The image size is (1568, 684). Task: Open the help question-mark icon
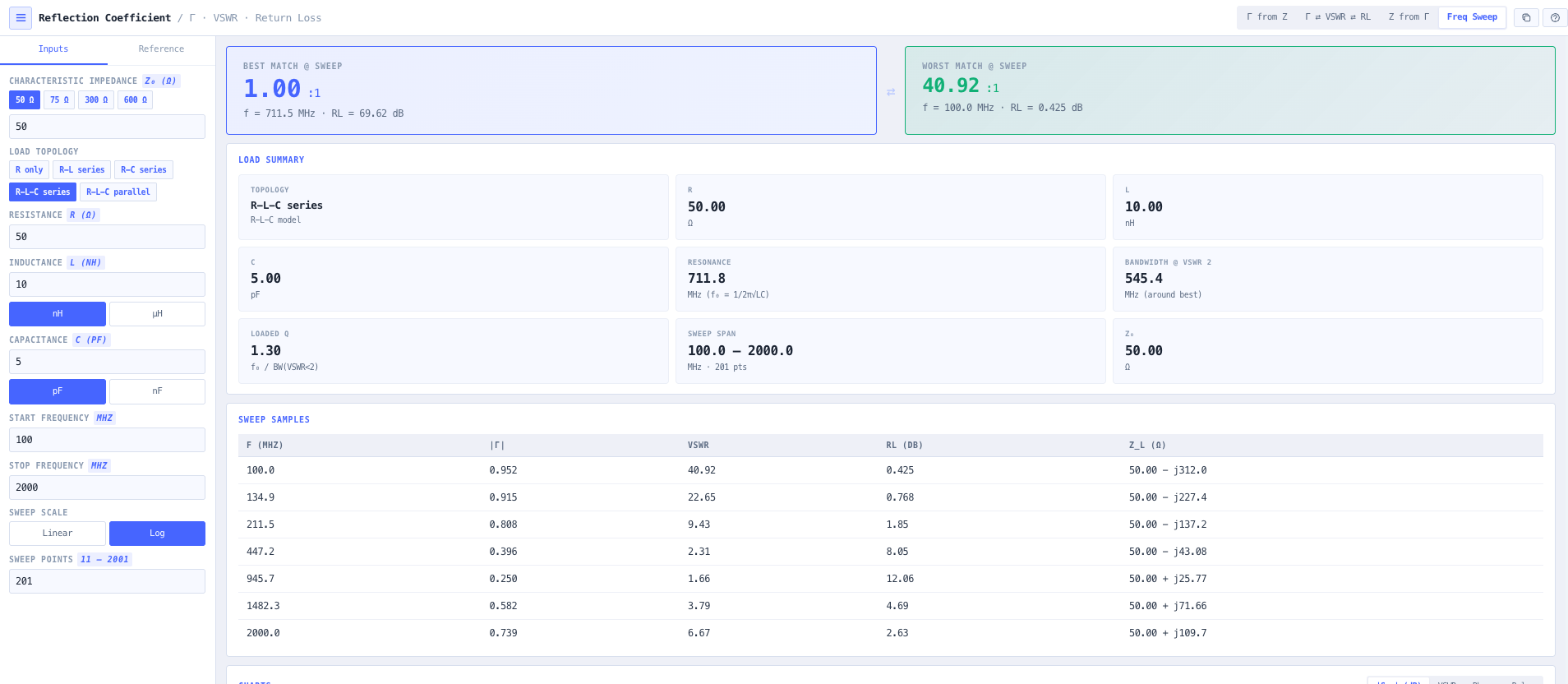pos(1555,17)
